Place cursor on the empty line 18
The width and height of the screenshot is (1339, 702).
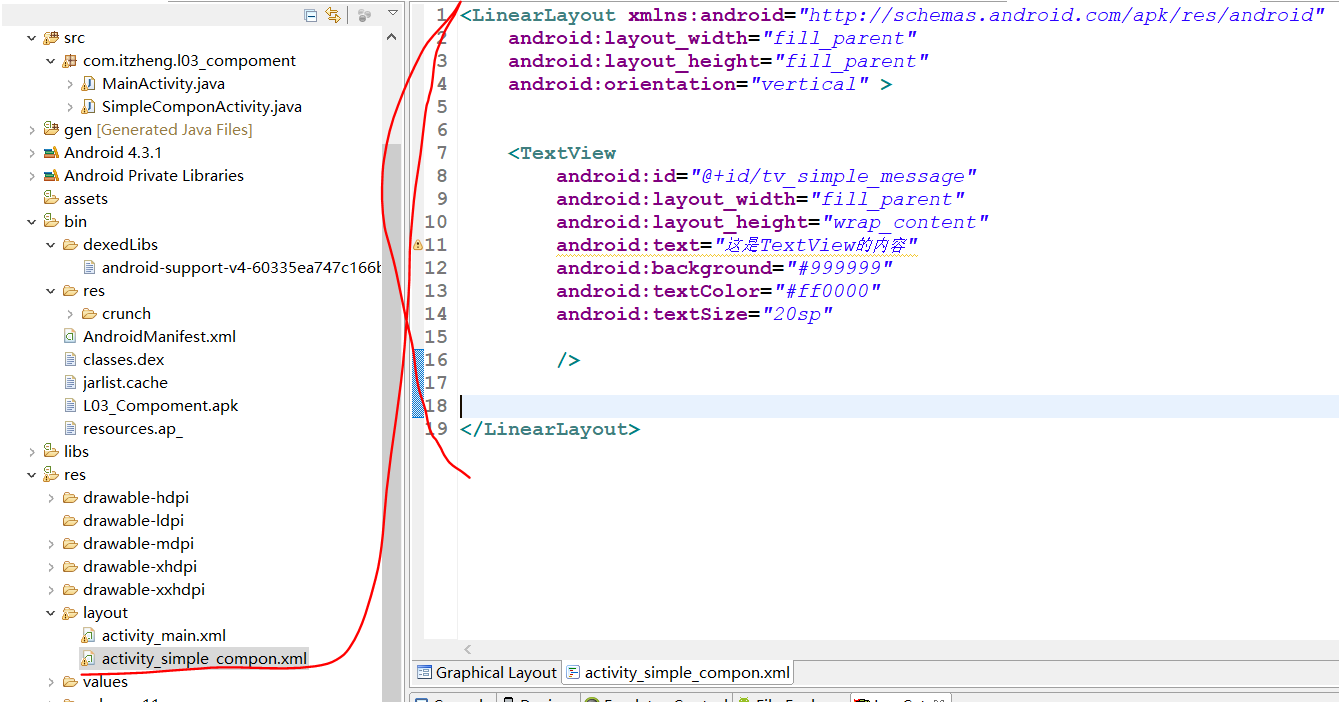click(x=898, y=406)
